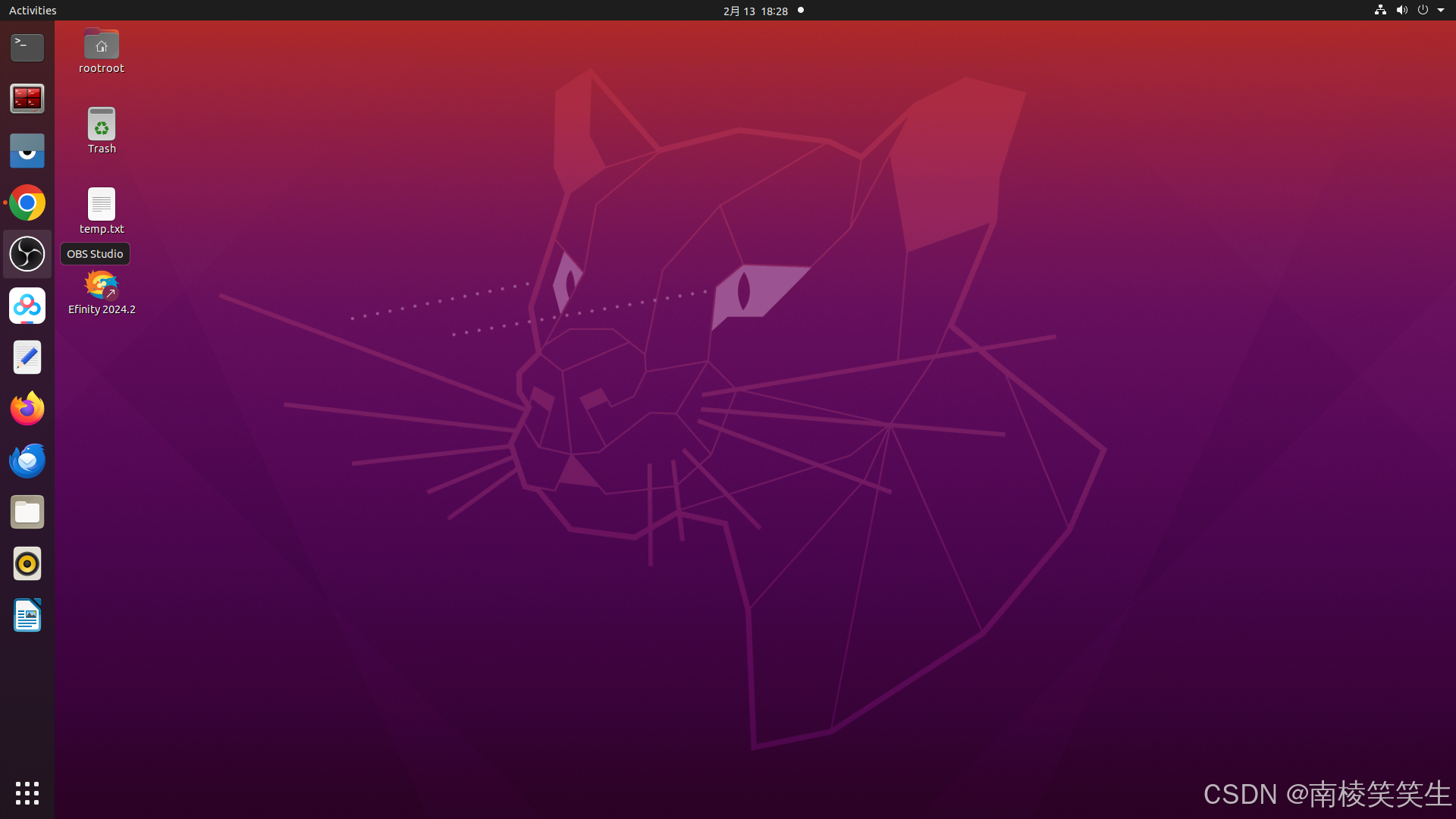Launch Terminator from the dock
Viewport: 1456px width, 819px height.
(x=27, y=99)
